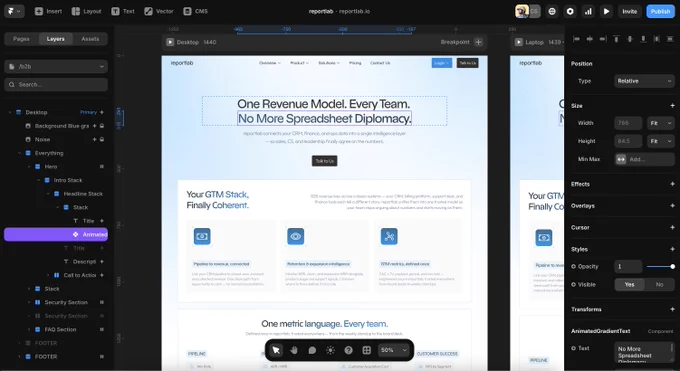The width and height of the screenshot is (680, 371).
Task: Click the Opacity slider handle
Action: click(673, 266)
